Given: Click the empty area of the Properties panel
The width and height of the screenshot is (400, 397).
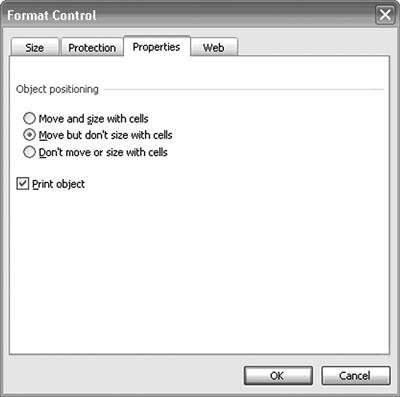Looking at the screenshot, I should (x=200, y=267).
